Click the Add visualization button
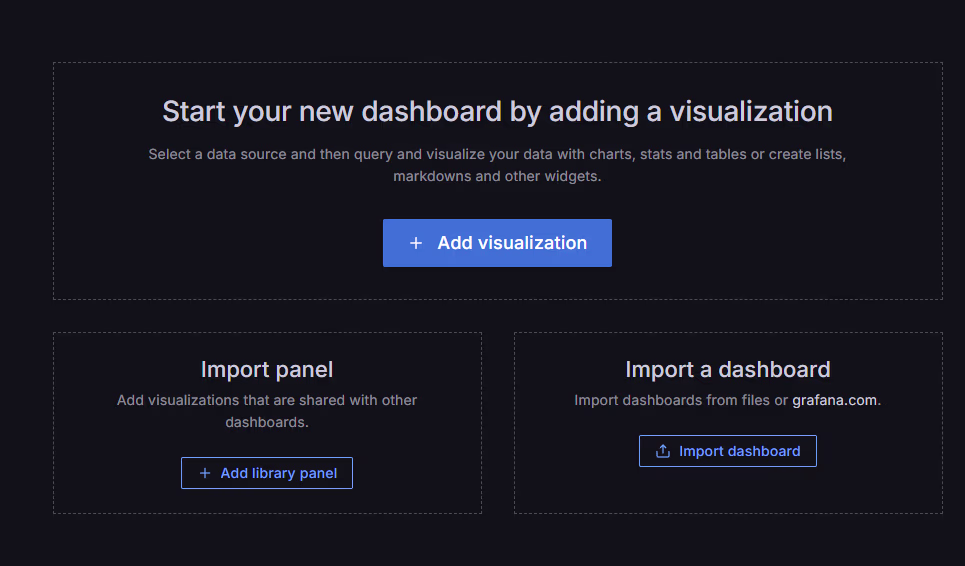Image resolution: width=965 pixels, height=566 pixels. [497, 243]
